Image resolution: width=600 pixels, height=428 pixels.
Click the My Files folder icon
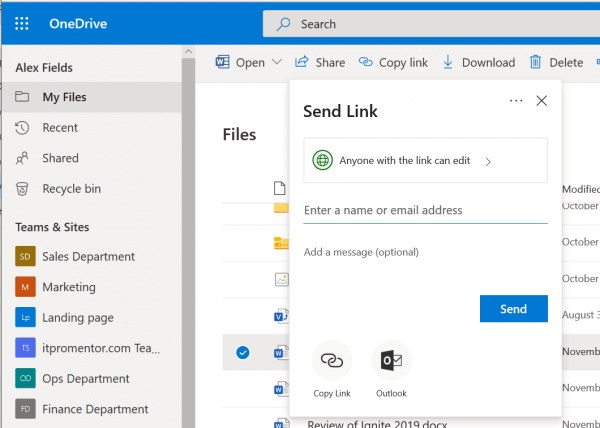(x=22, y=97)
